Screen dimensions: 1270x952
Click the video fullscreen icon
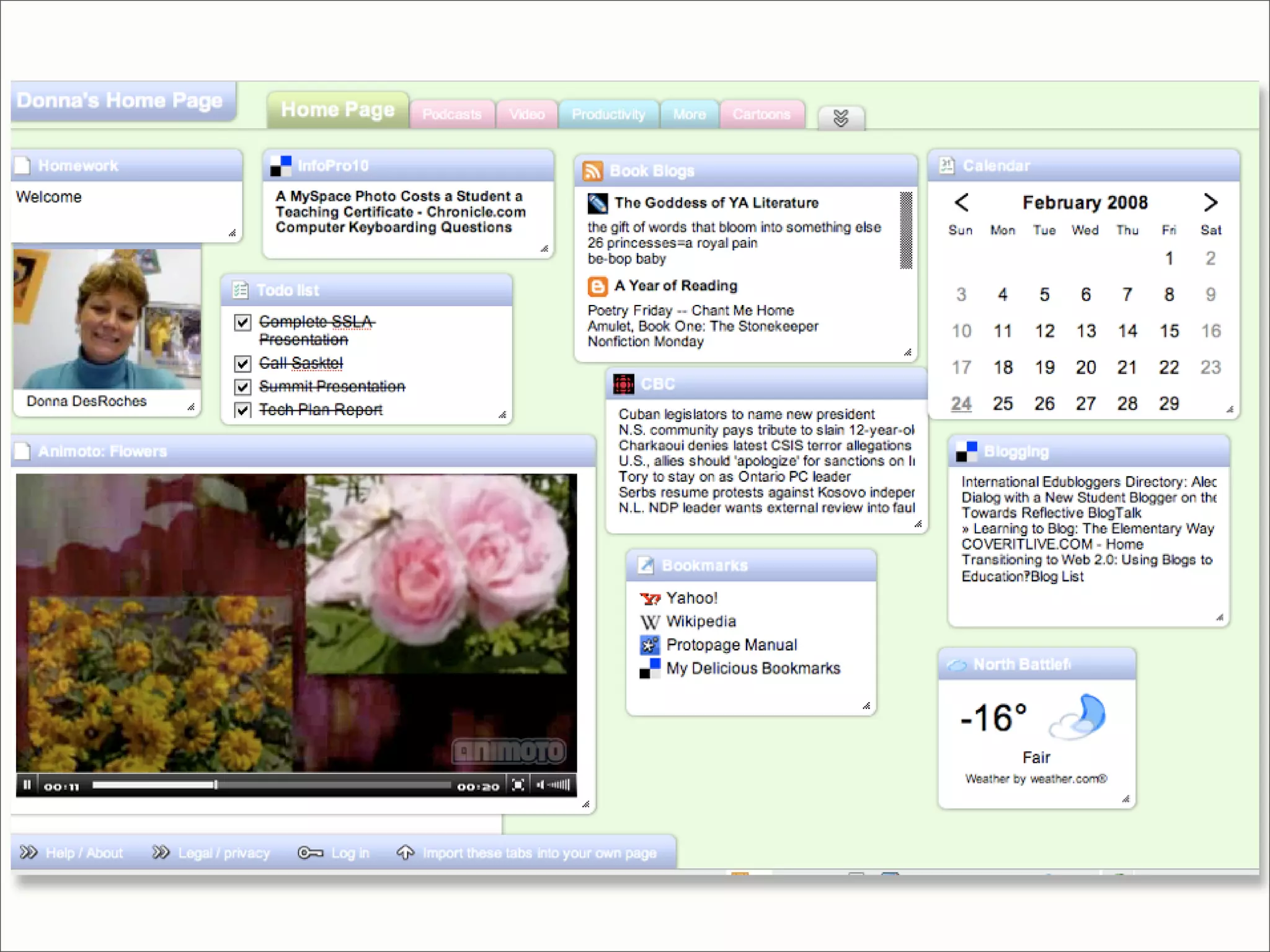[x=518, y=785]
